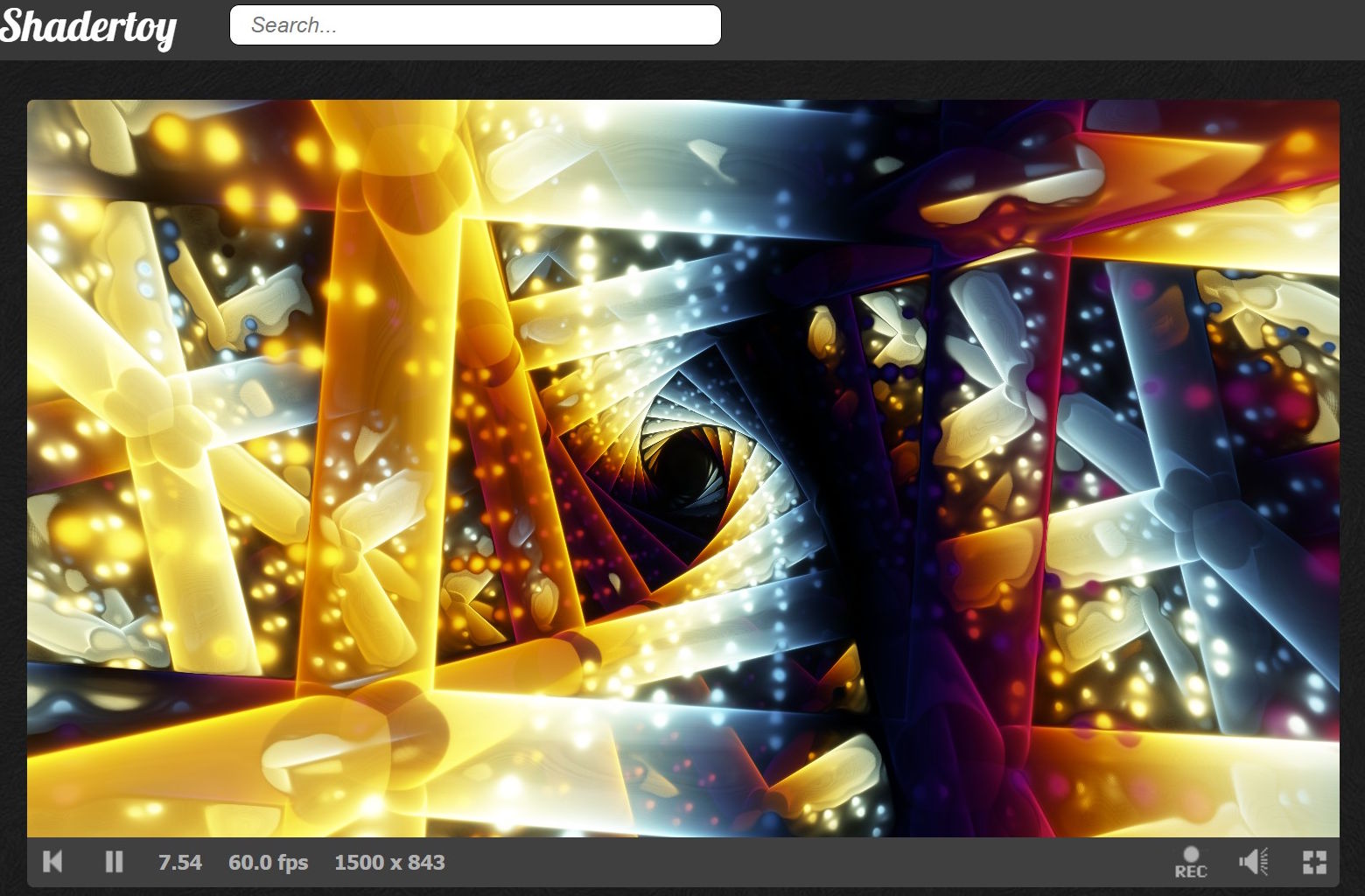The height and width of the screenshot is (896, 1365).
Task: Click the pause icon in the playback bar
Action: coord(113,862)
